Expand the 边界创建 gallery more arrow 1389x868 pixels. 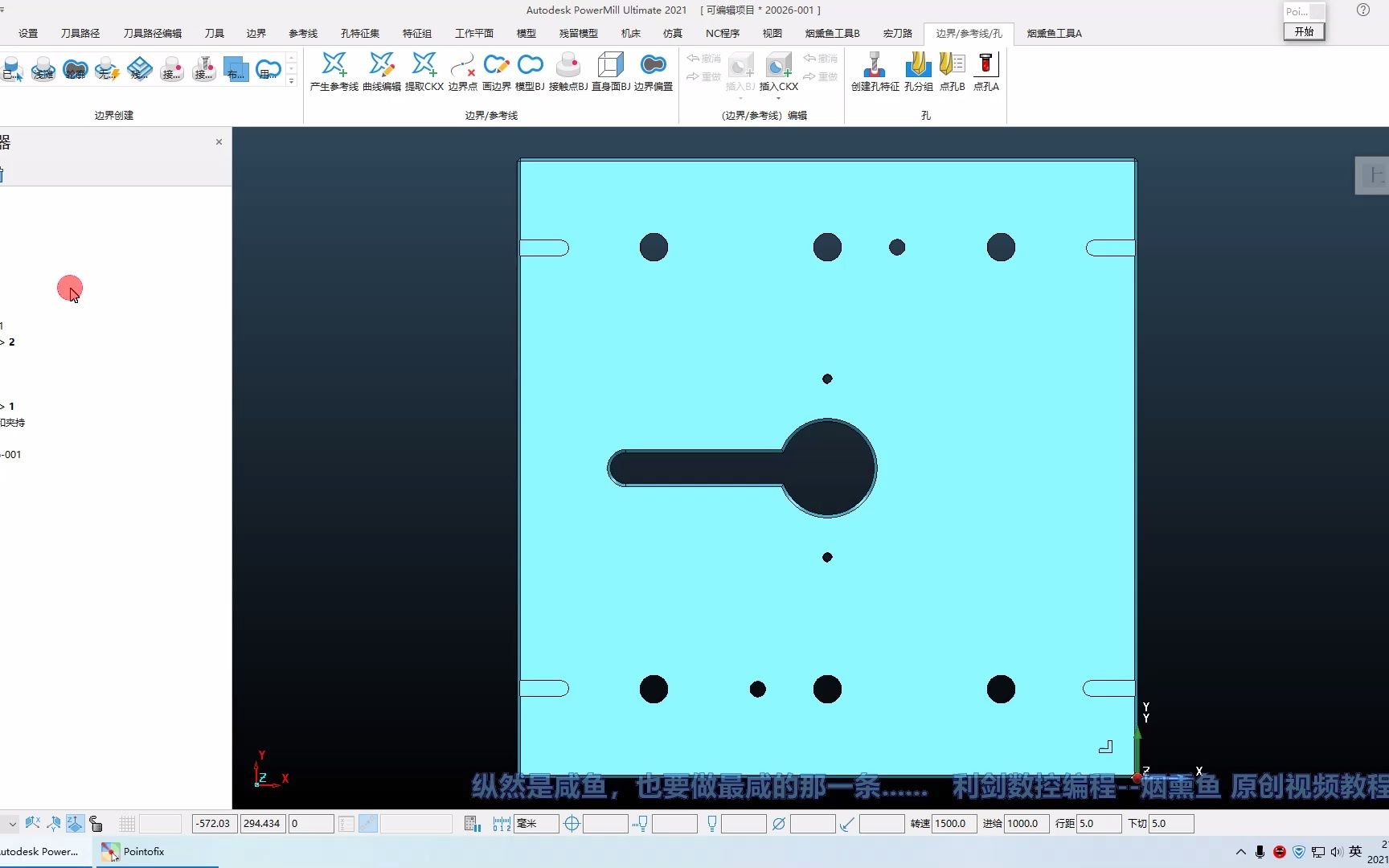coord(292,81)
